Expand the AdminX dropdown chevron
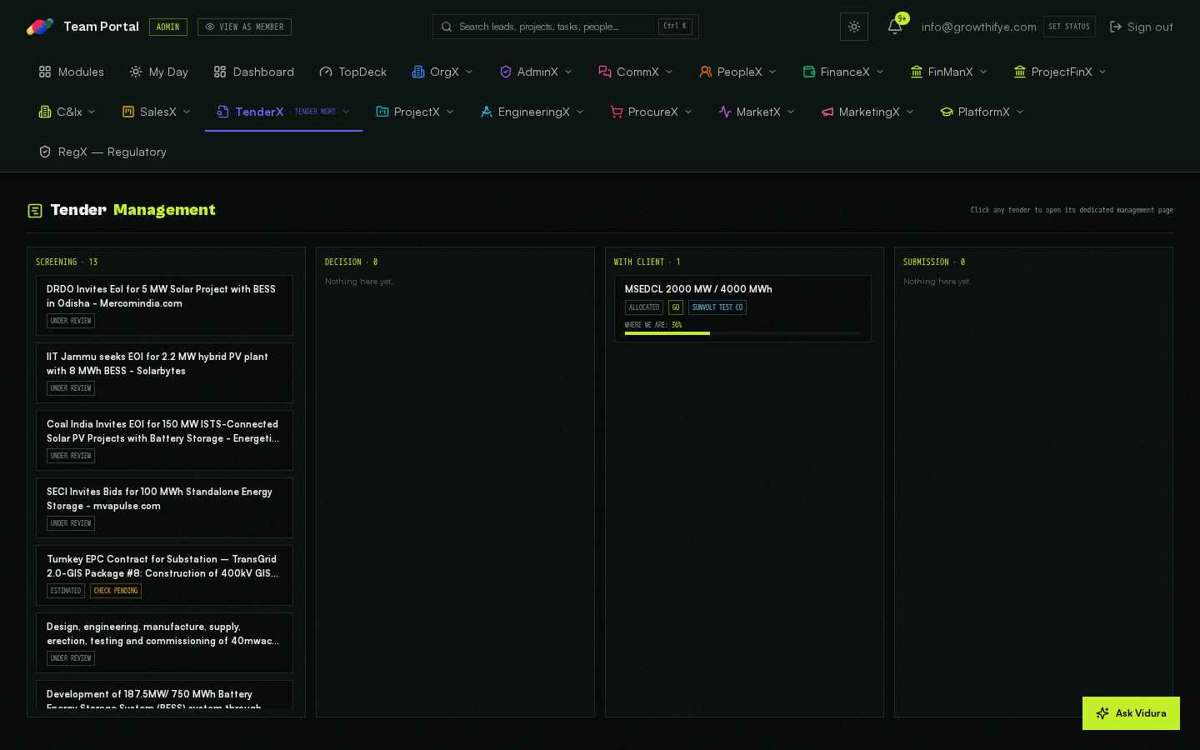The width and height of the screenshot is (1200, 750). click(x=568, y=72)
